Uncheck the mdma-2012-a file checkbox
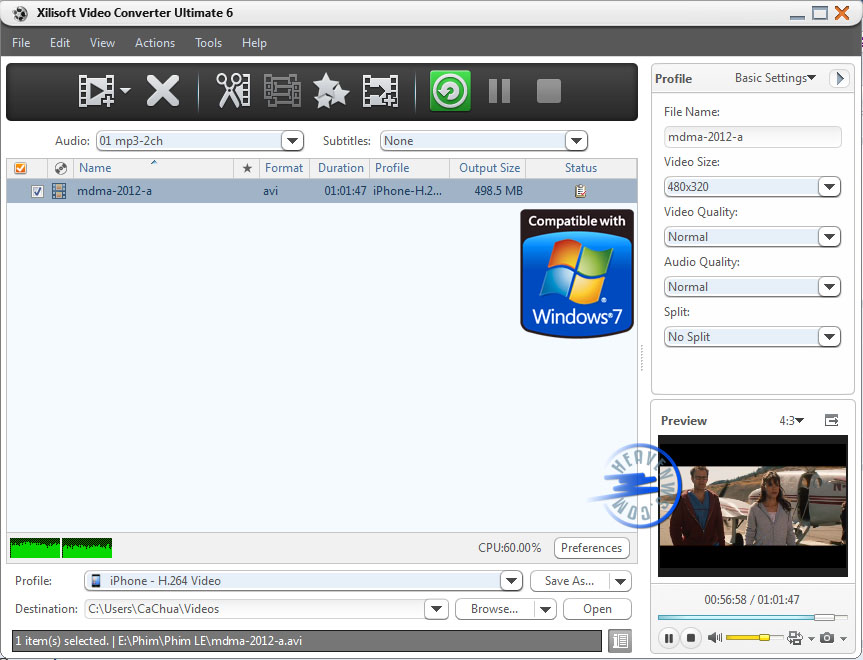This screenshot has width=863, height=660. tap(37, 192)
